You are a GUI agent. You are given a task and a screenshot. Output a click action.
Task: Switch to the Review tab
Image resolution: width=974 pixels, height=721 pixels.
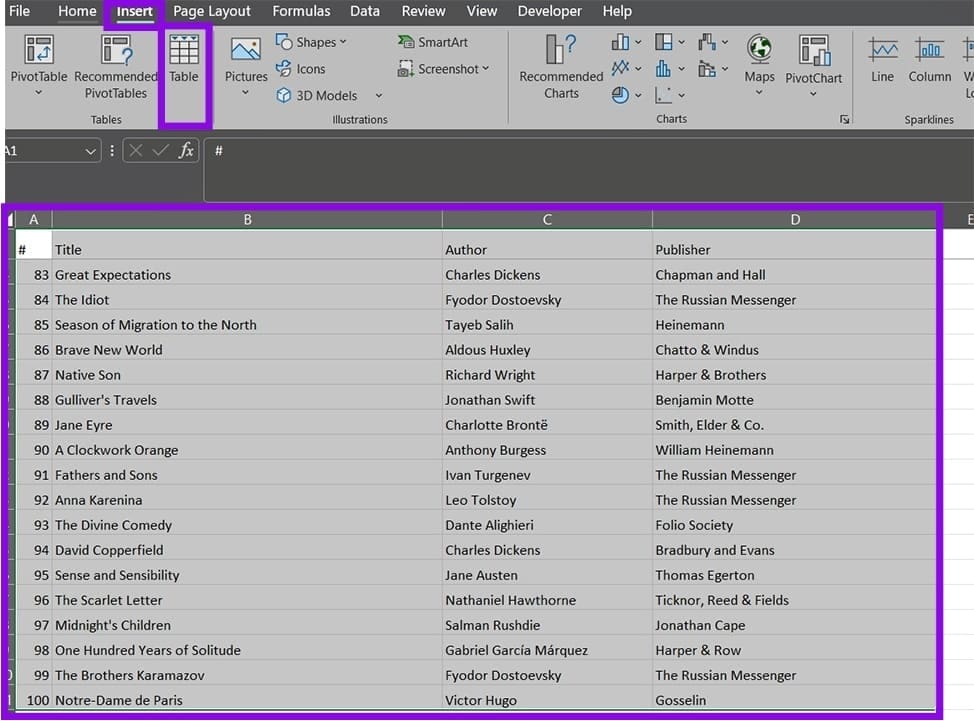[x=423, y=11]
